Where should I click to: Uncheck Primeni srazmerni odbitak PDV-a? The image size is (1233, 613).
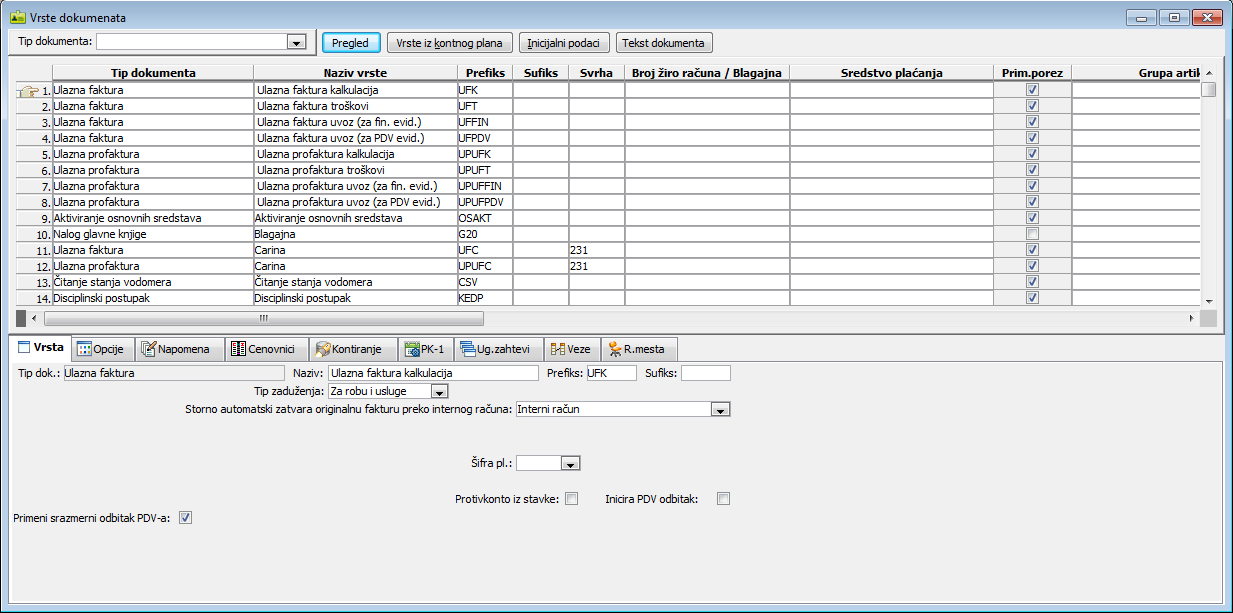(x=185, y=518)
